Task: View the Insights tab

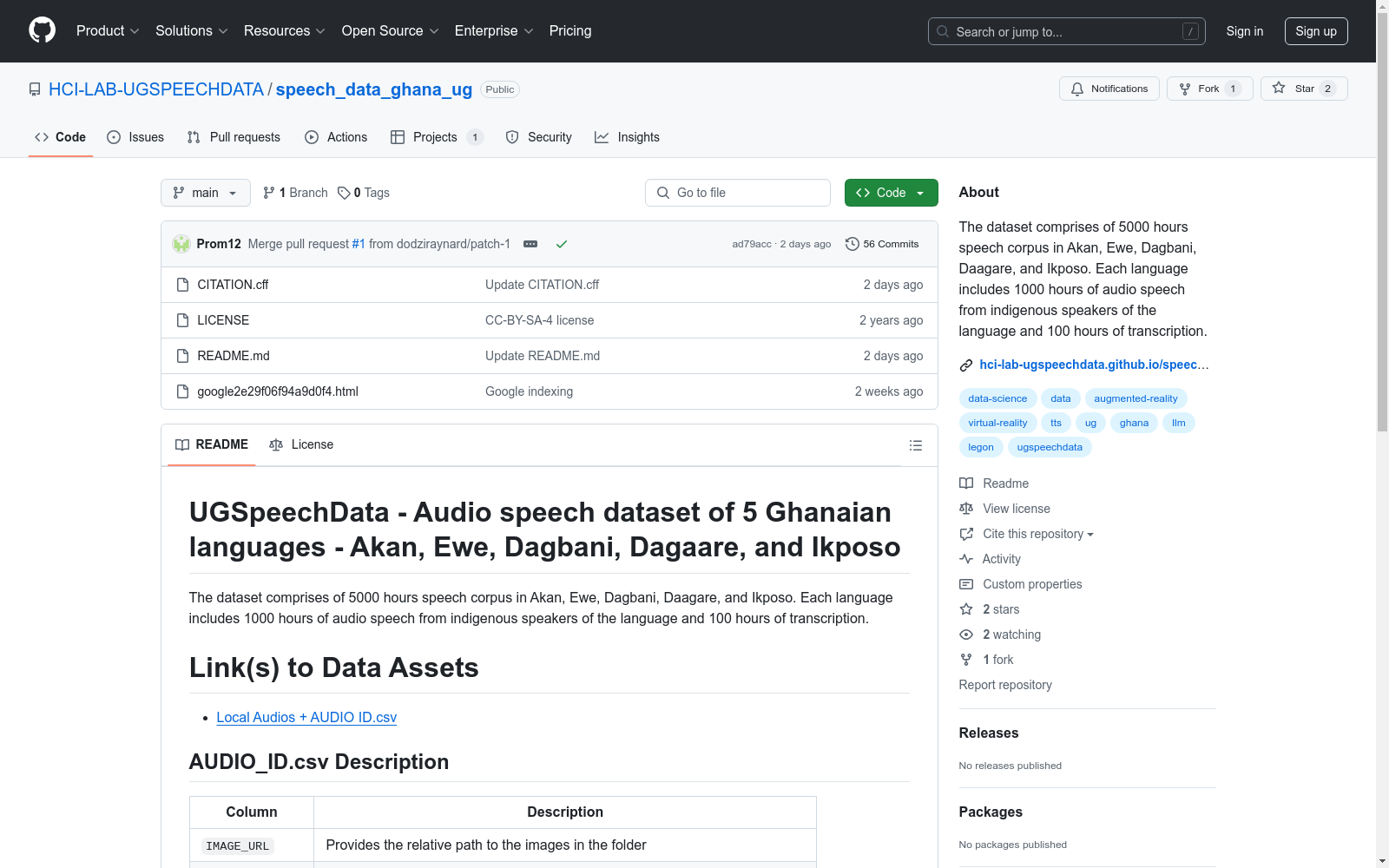Action: click(x=627, y=137)
